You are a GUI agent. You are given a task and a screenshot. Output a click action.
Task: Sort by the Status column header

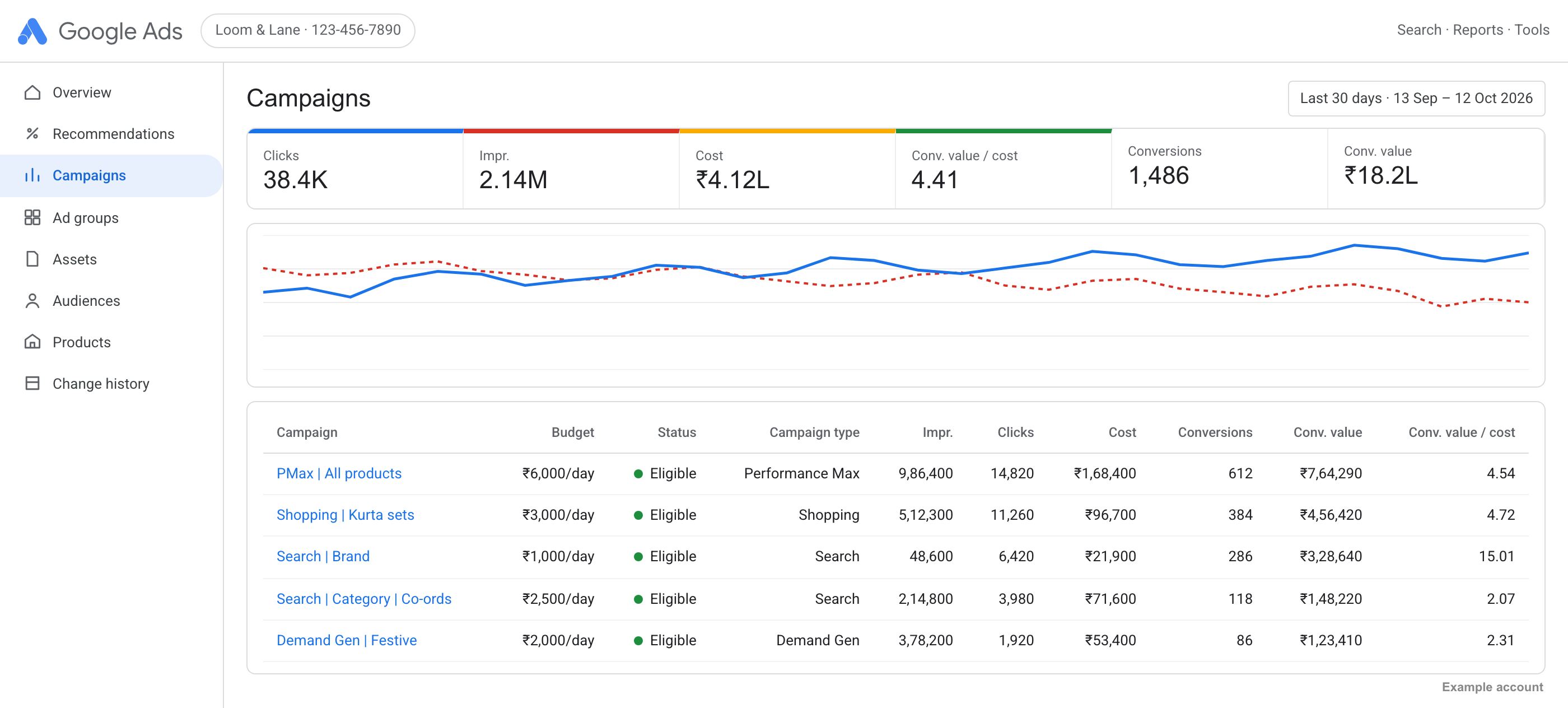676,432
